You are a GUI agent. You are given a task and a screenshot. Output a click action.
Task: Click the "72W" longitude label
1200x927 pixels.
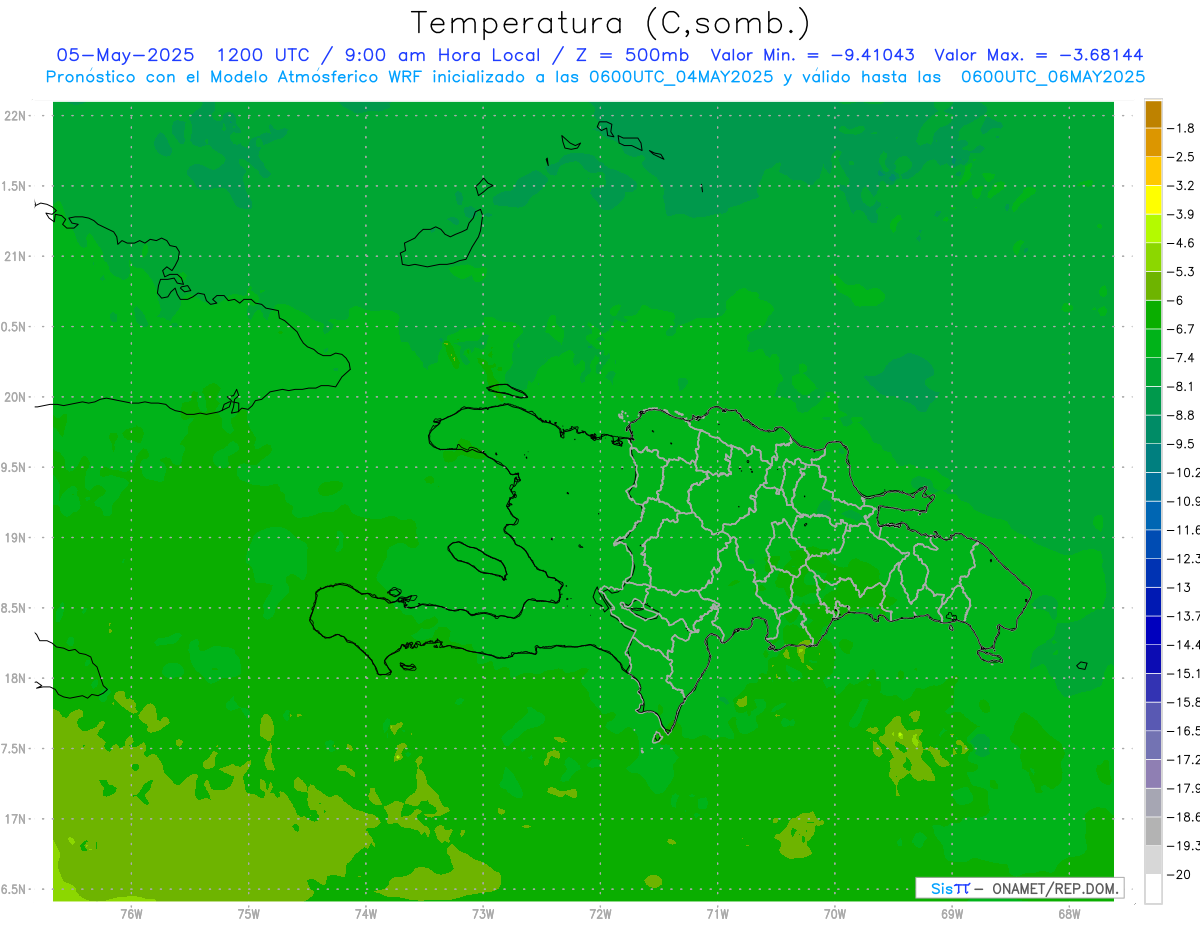(x=600, y=913)
